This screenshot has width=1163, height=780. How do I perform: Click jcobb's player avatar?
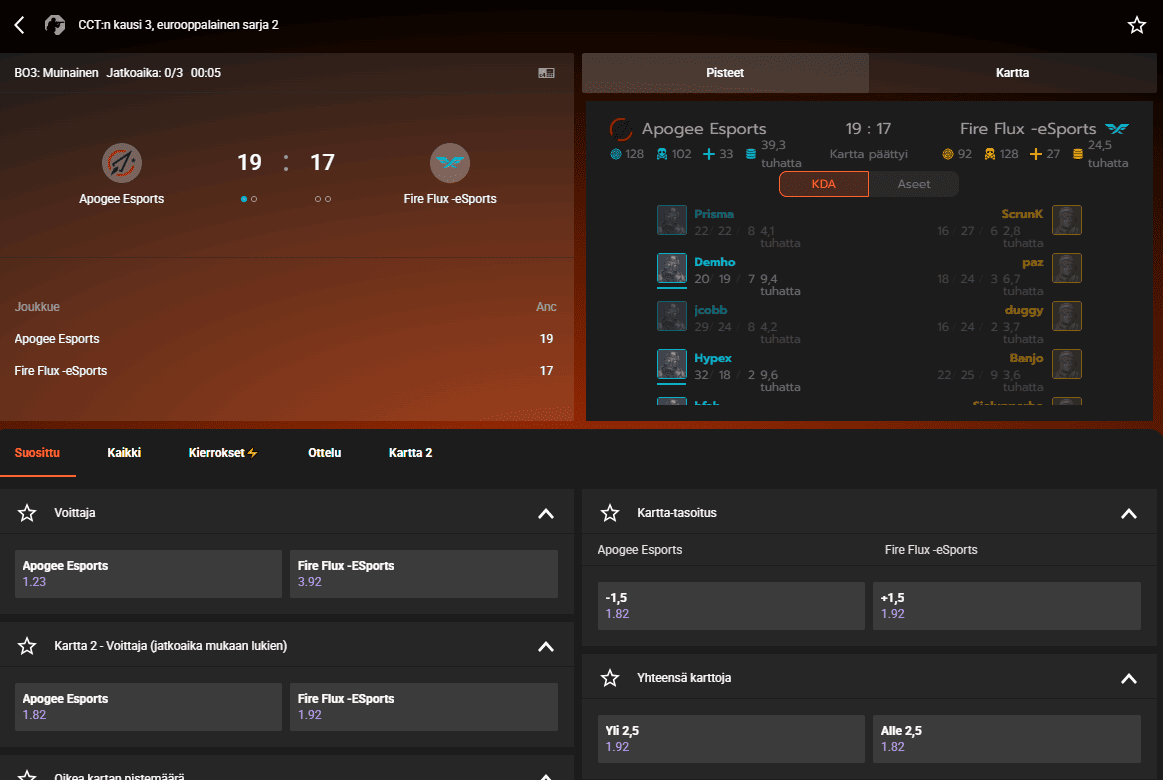point(672,317)
